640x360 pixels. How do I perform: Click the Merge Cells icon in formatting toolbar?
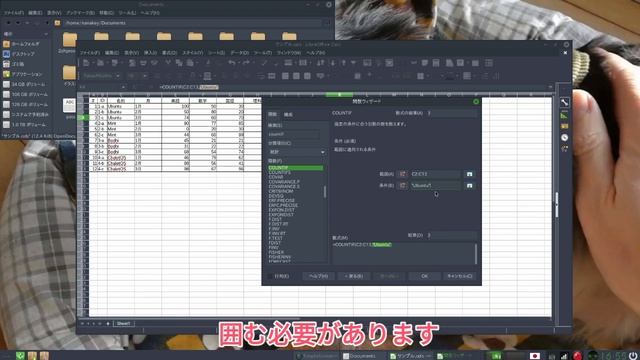coord(271,76)
